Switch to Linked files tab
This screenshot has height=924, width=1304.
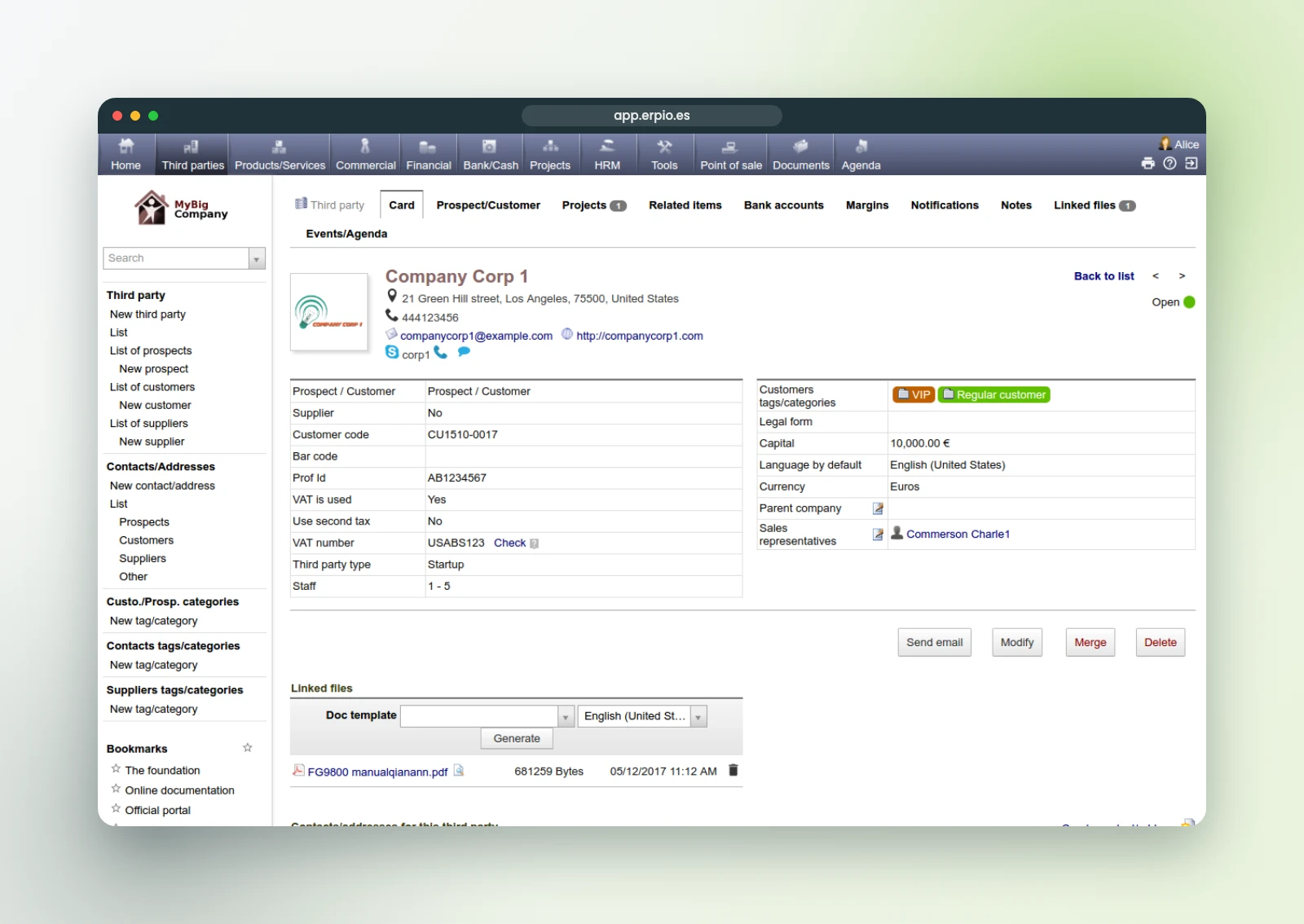coord(1094,205)
